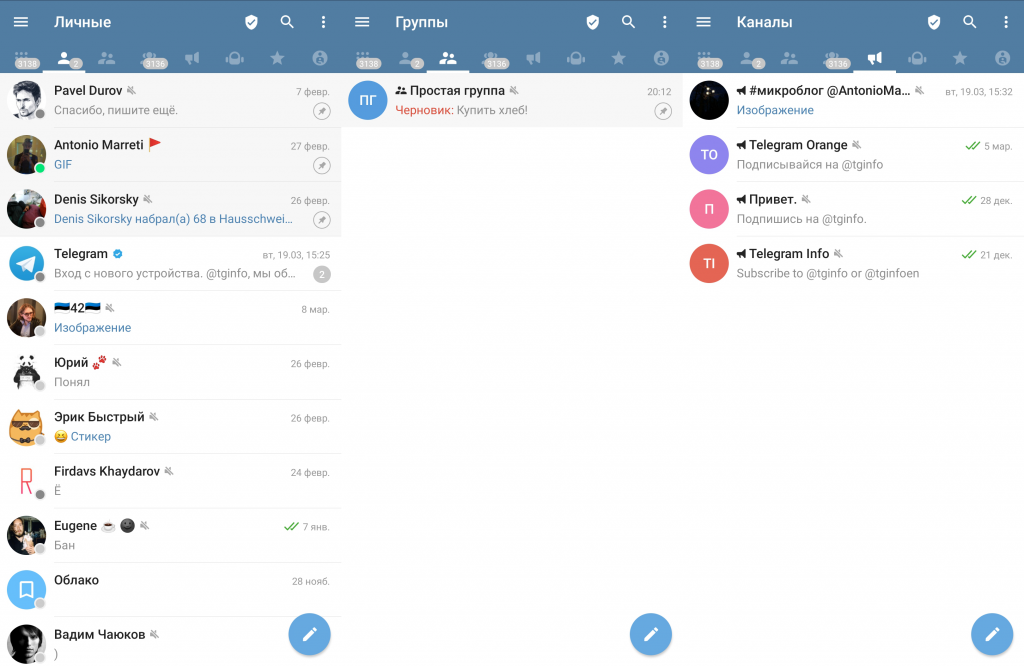
Task: Click pin icon on Простая группа chat
Action: tap(662, 111)
